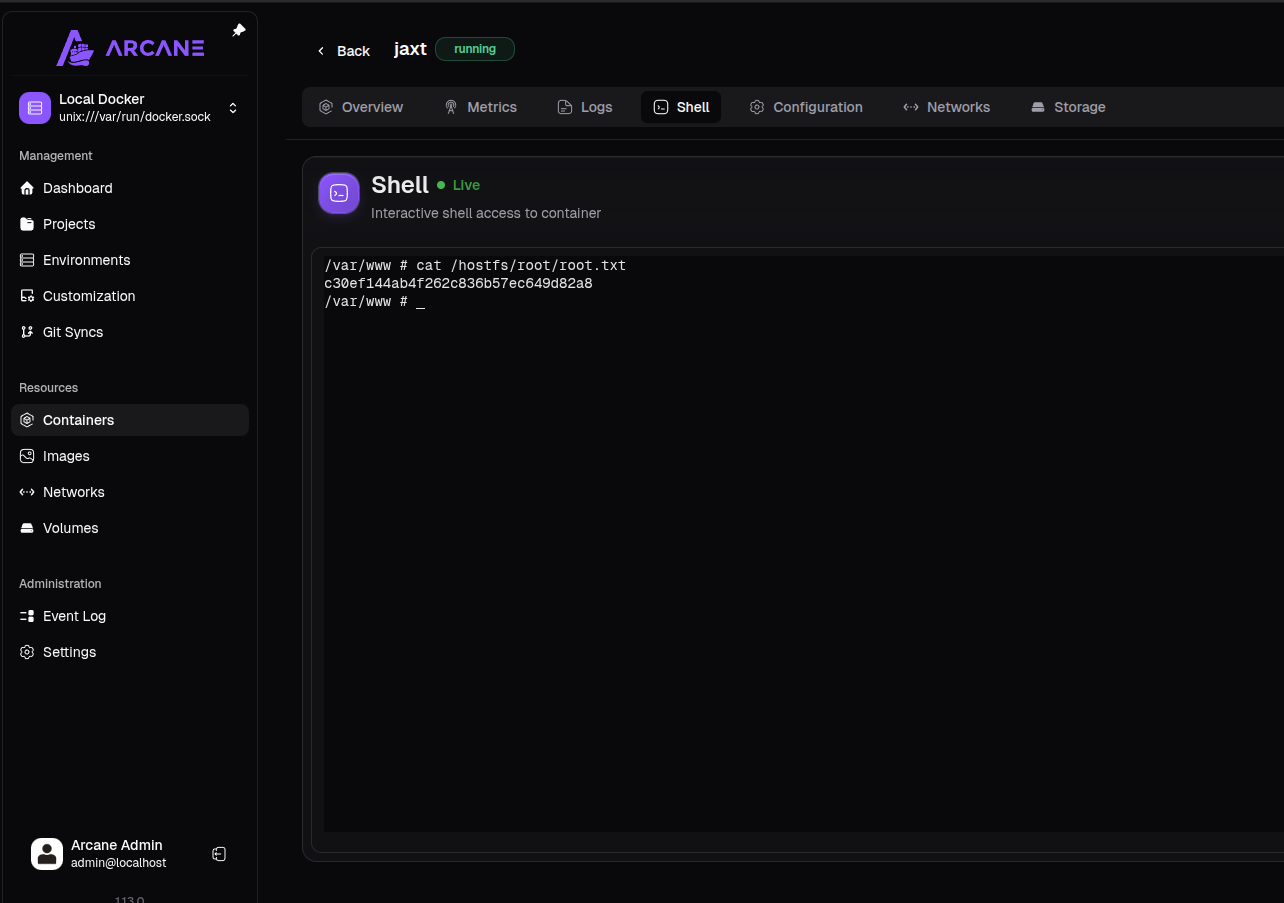
Task: Click the Local Docker environment icon
Action: pos(35,108)
